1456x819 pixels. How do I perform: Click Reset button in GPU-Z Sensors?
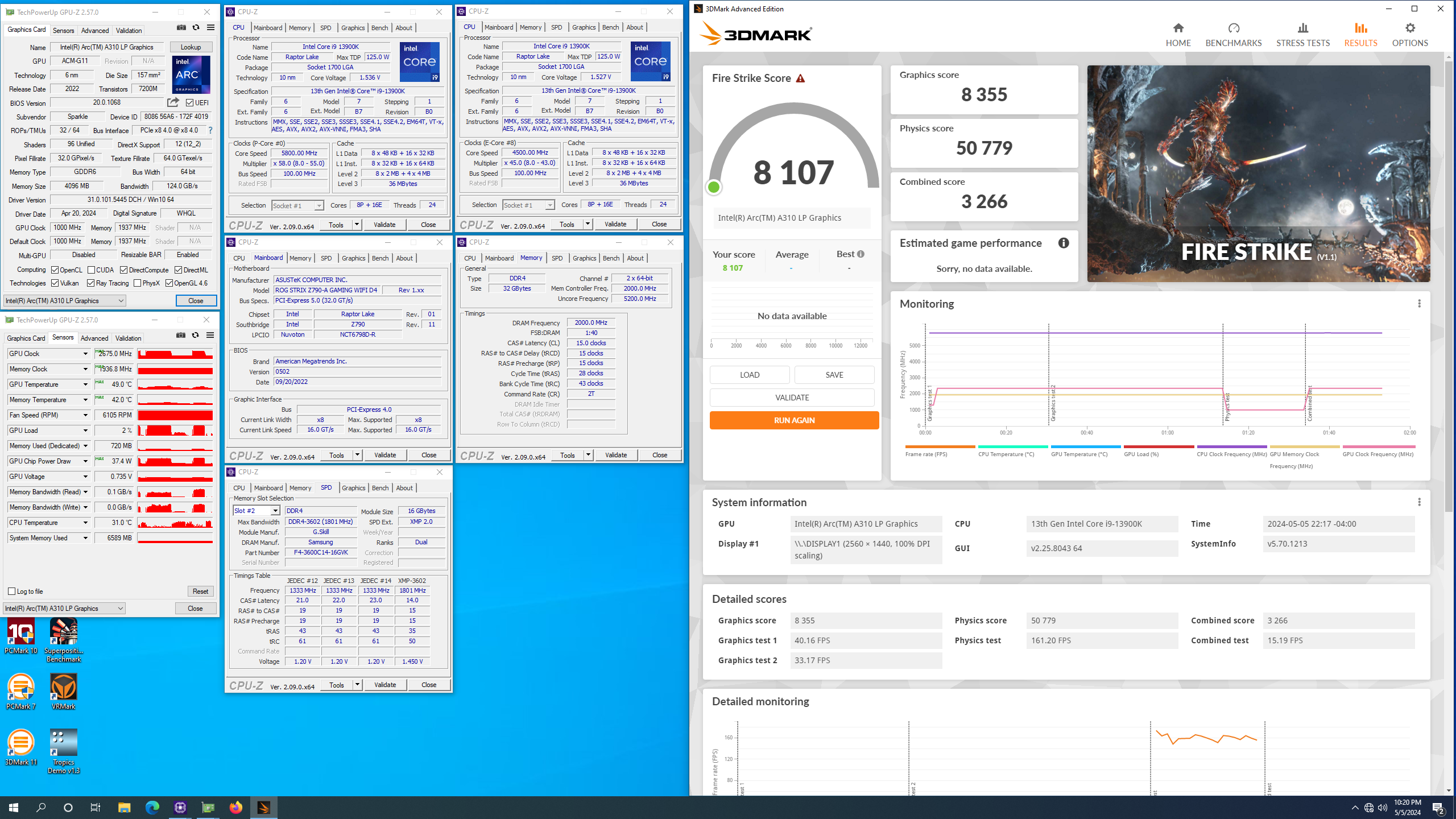(x=200, y=591)
